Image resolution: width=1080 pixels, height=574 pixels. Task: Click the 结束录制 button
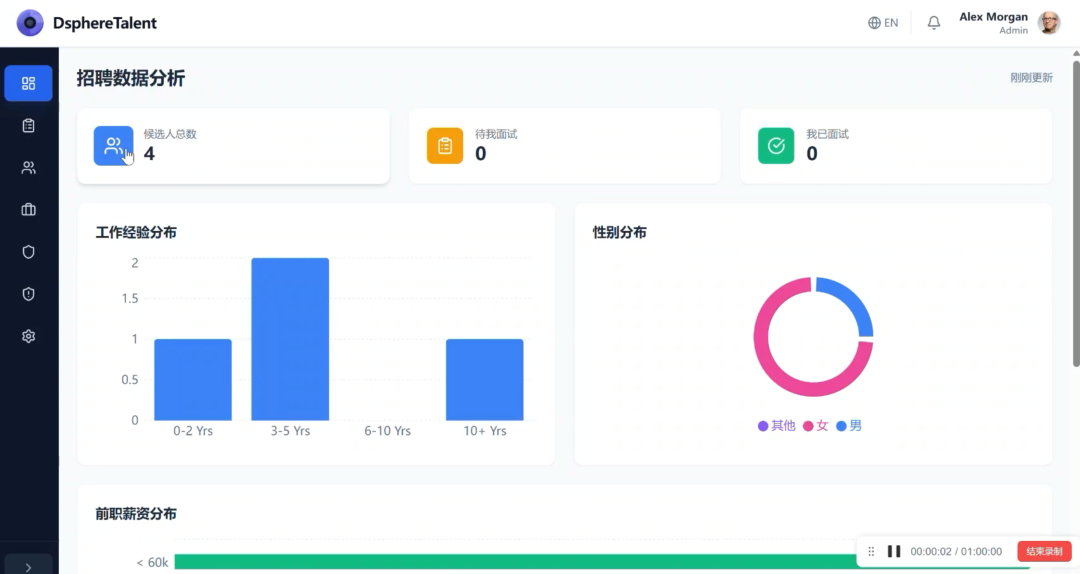[x=1044, y=551]
